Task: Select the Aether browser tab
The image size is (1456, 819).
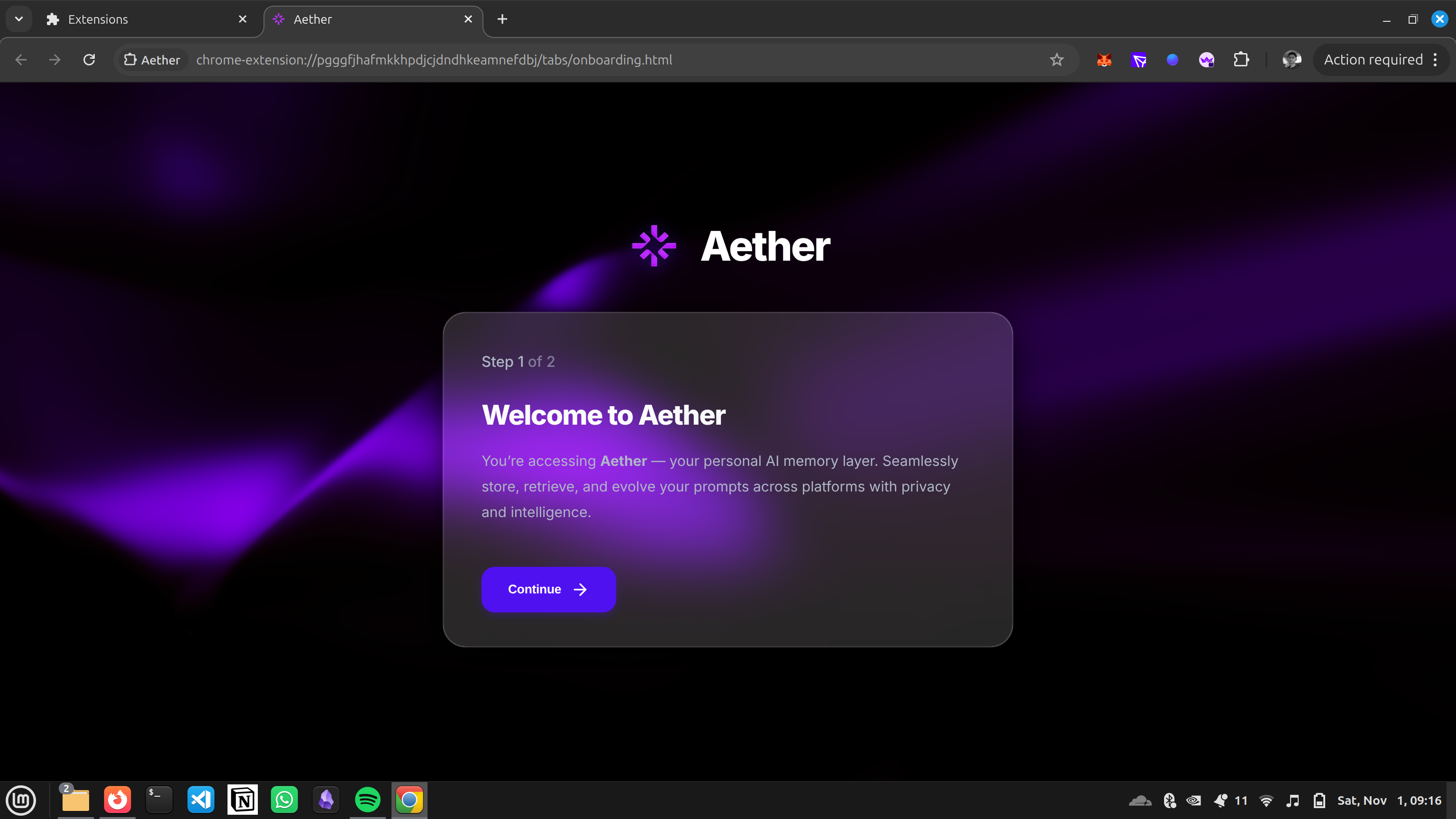Action: 367,19
